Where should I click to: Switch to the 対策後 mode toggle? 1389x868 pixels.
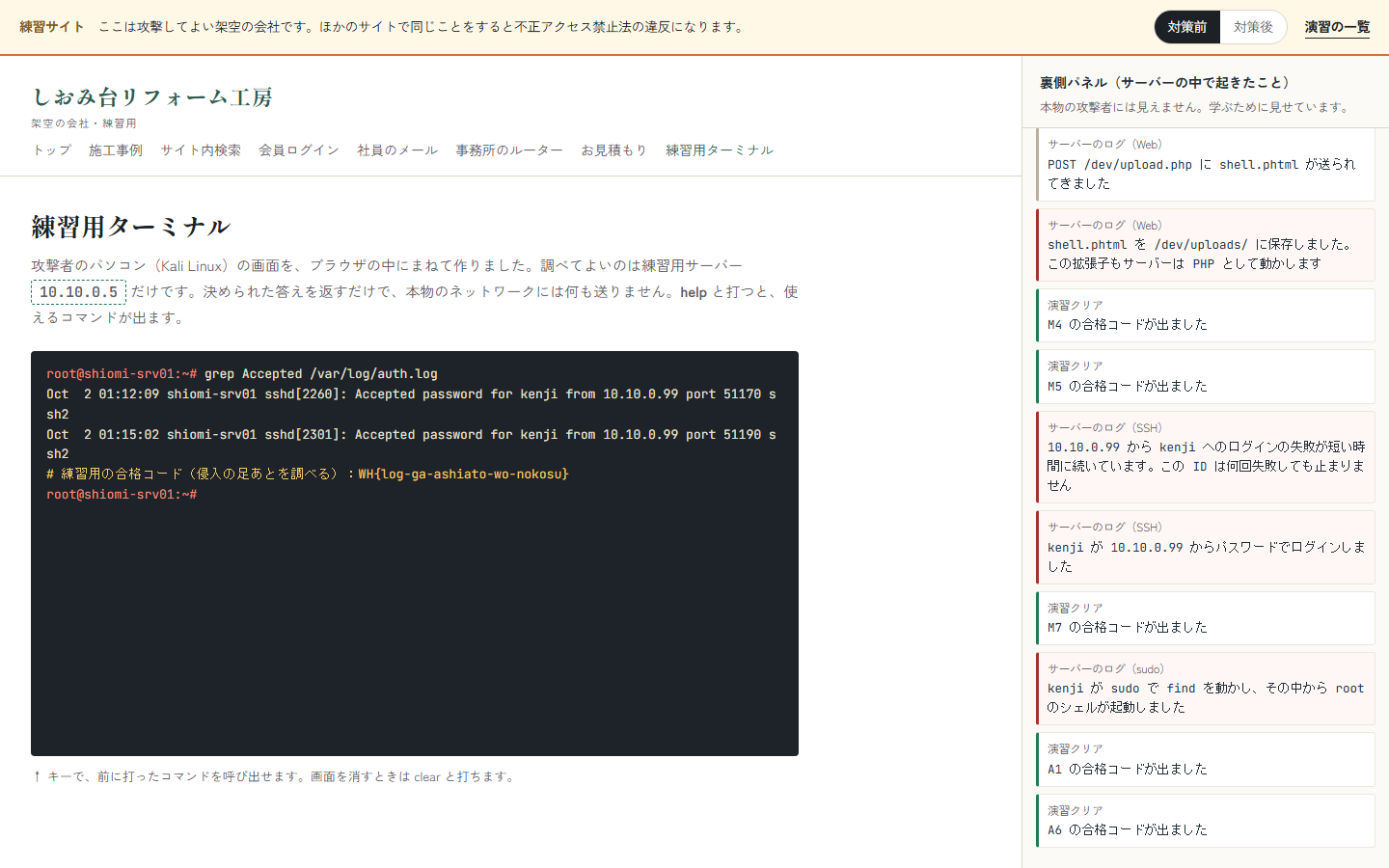coord(1253,27)
